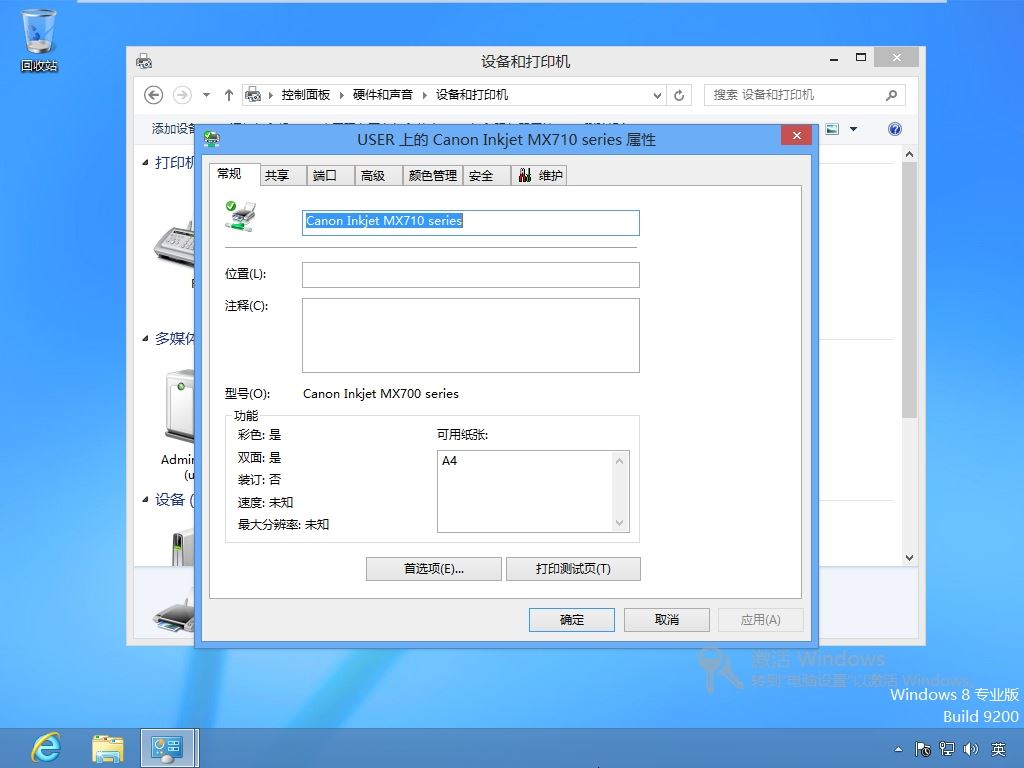Switch to the 维护 tab
This screenshot has height=768, width=1024.
click(x=539, y=176)
